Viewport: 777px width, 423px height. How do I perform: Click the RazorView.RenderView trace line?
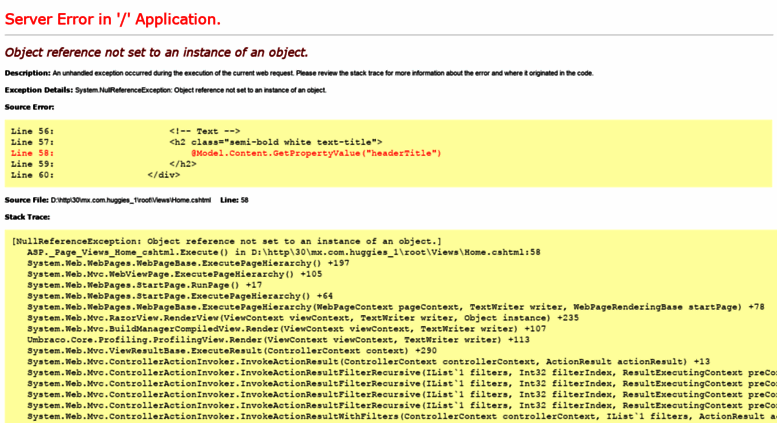[303, 318]
